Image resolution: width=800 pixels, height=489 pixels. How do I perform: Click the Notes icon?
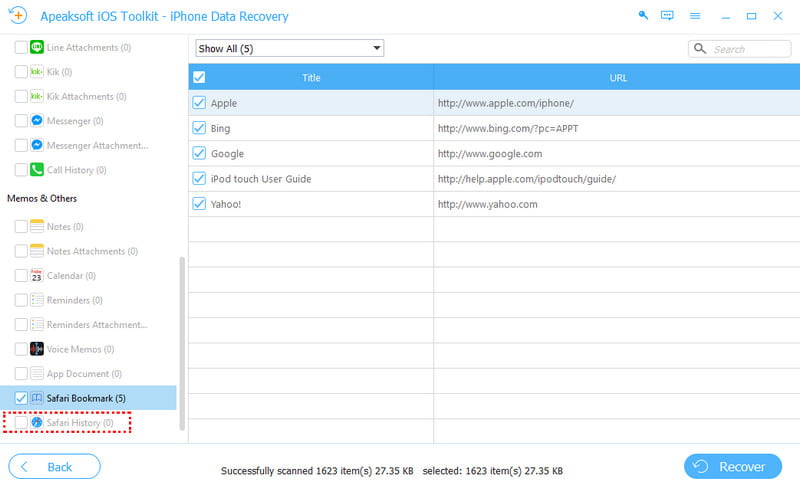click(37, 227)
